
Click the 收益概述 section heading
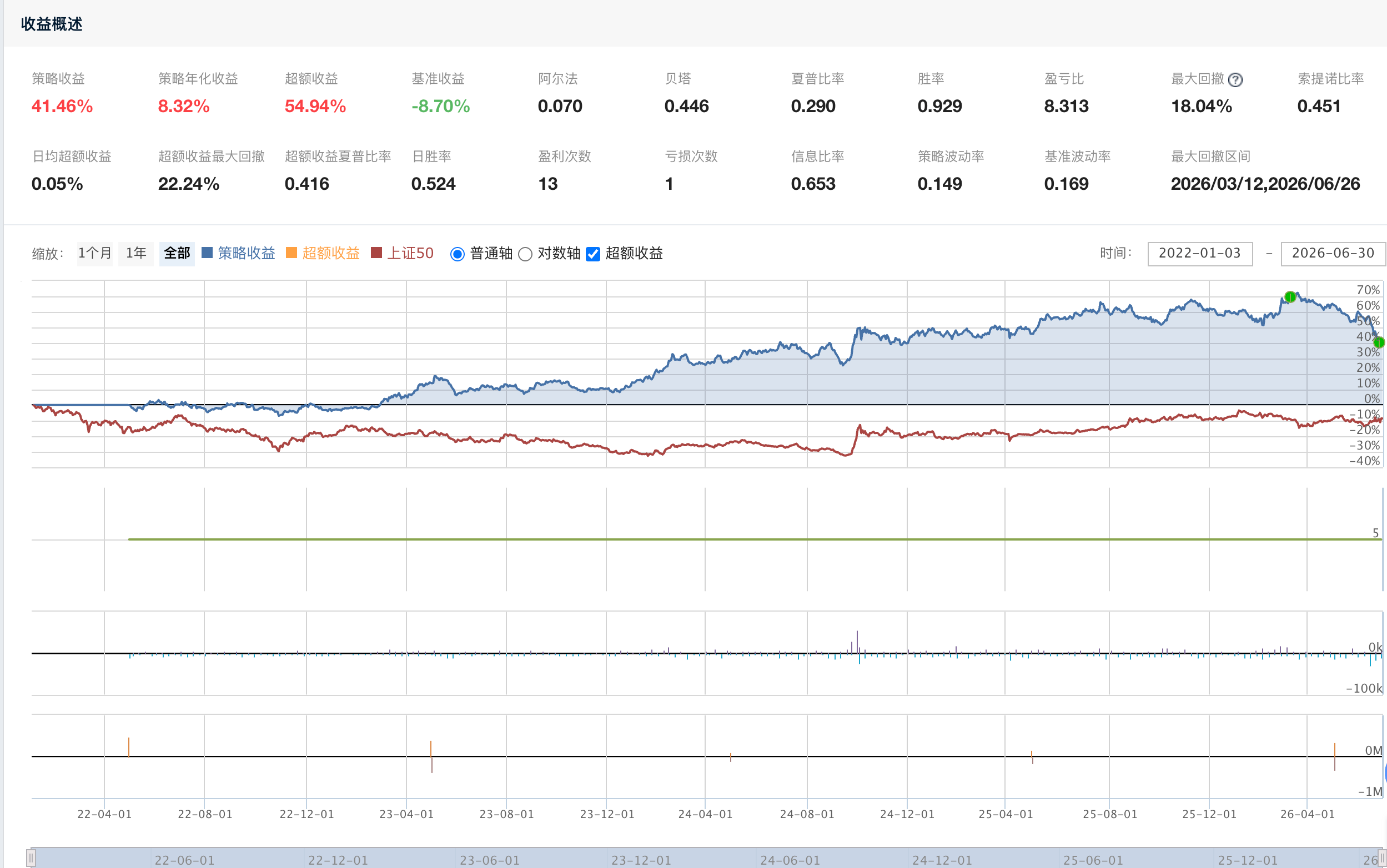pyautogui.click(x=52, y=24)
